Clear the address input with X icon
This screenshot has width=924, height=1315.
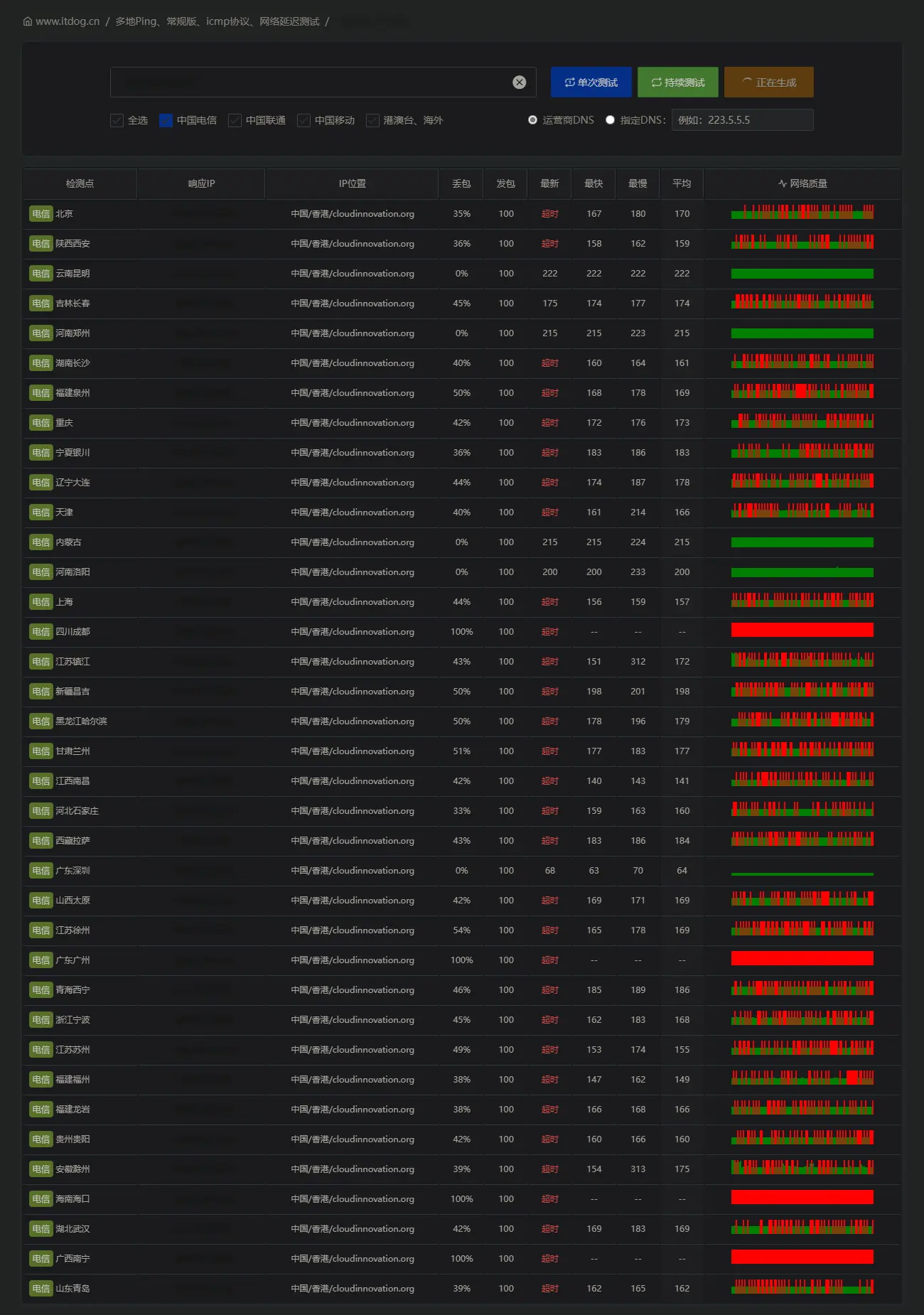click(x=520, y=82)
